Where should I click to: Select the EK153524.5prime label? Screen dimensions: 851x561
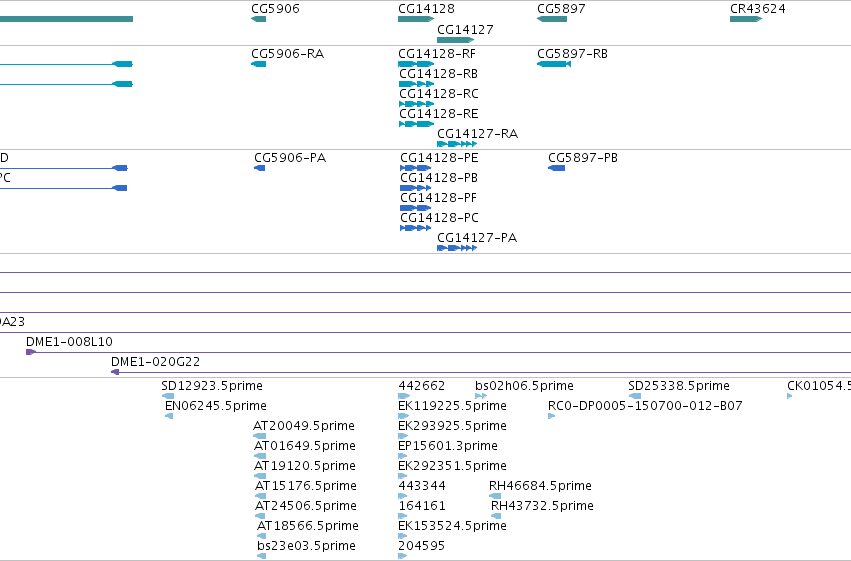[x=453, y=526]
